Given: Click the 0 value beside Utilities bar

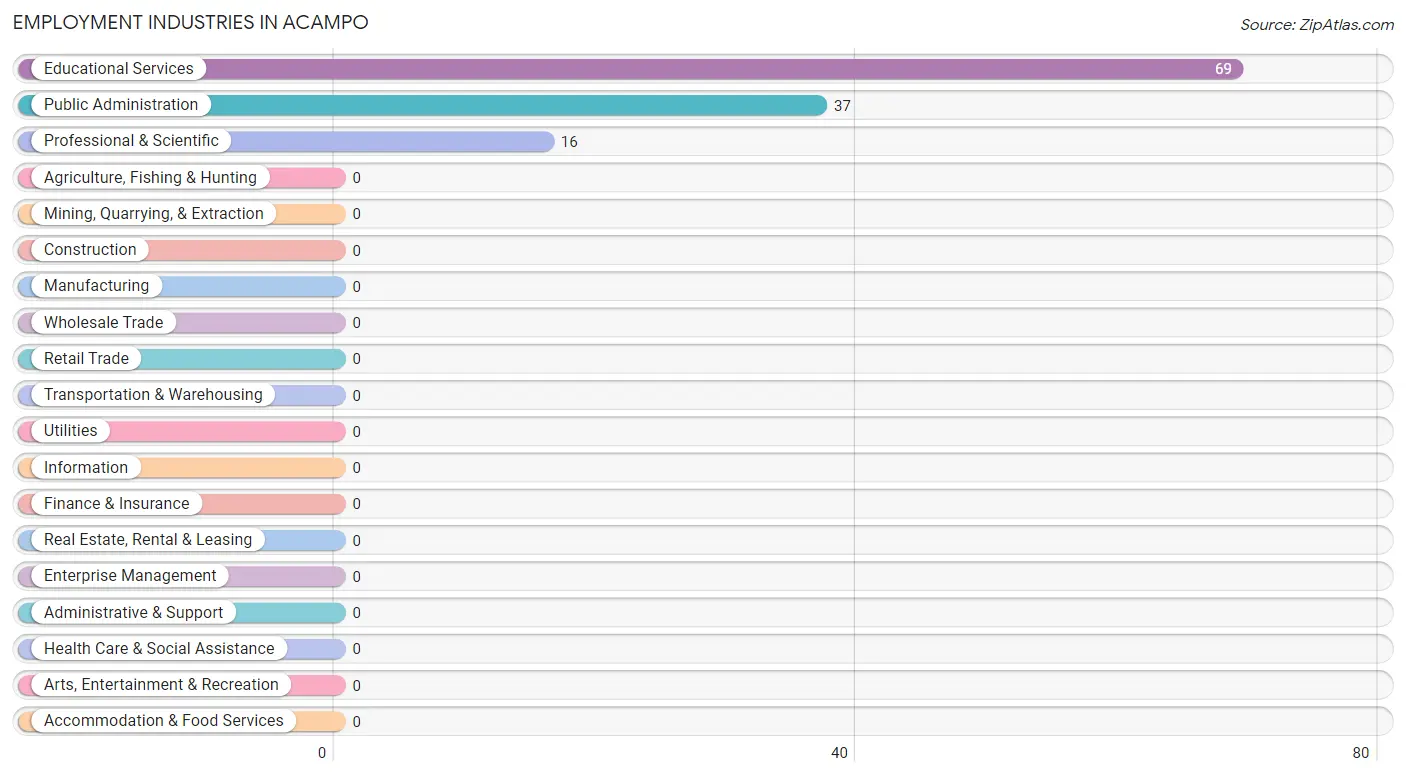Looking at the screenshot, I should (x=356, y=432).
